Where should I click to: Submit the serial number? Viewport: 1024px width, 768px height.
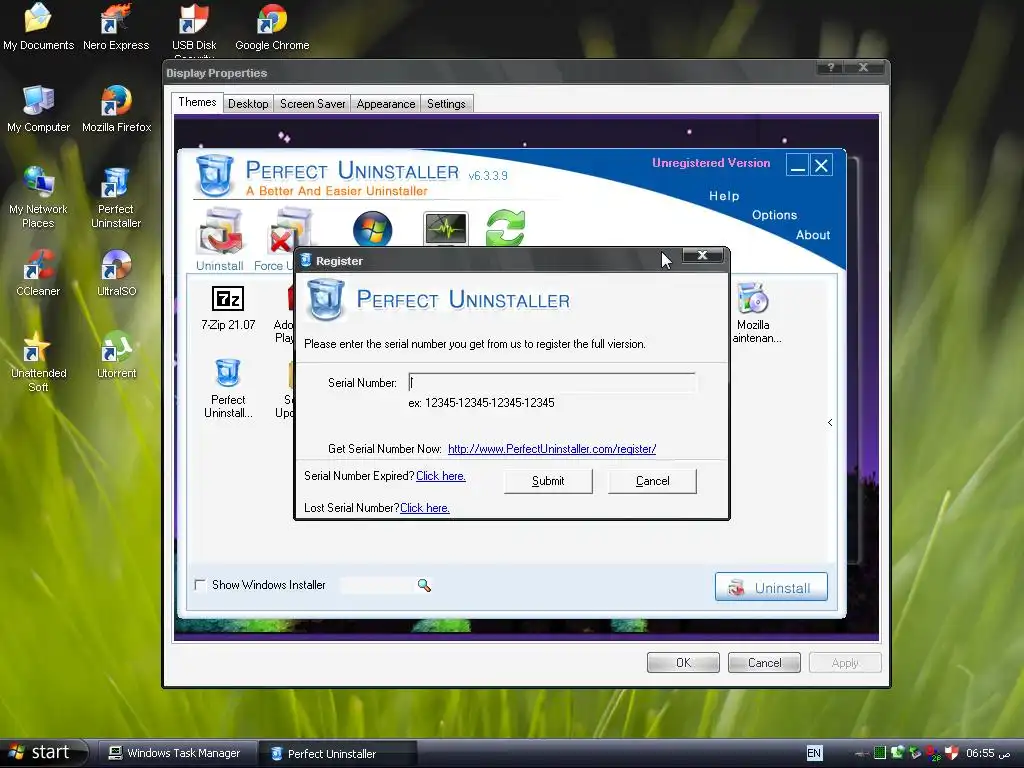(548, 481)
